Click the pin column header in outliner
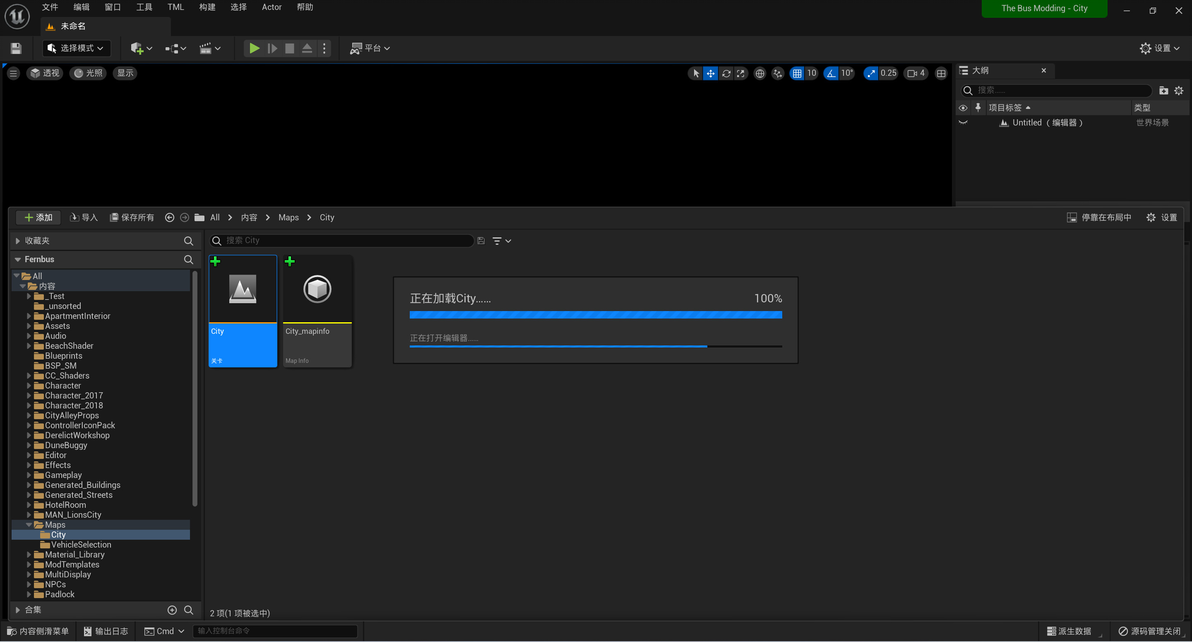Image resolution: width=1192 pixels, height=642 pixels. (x=978, y=108)
